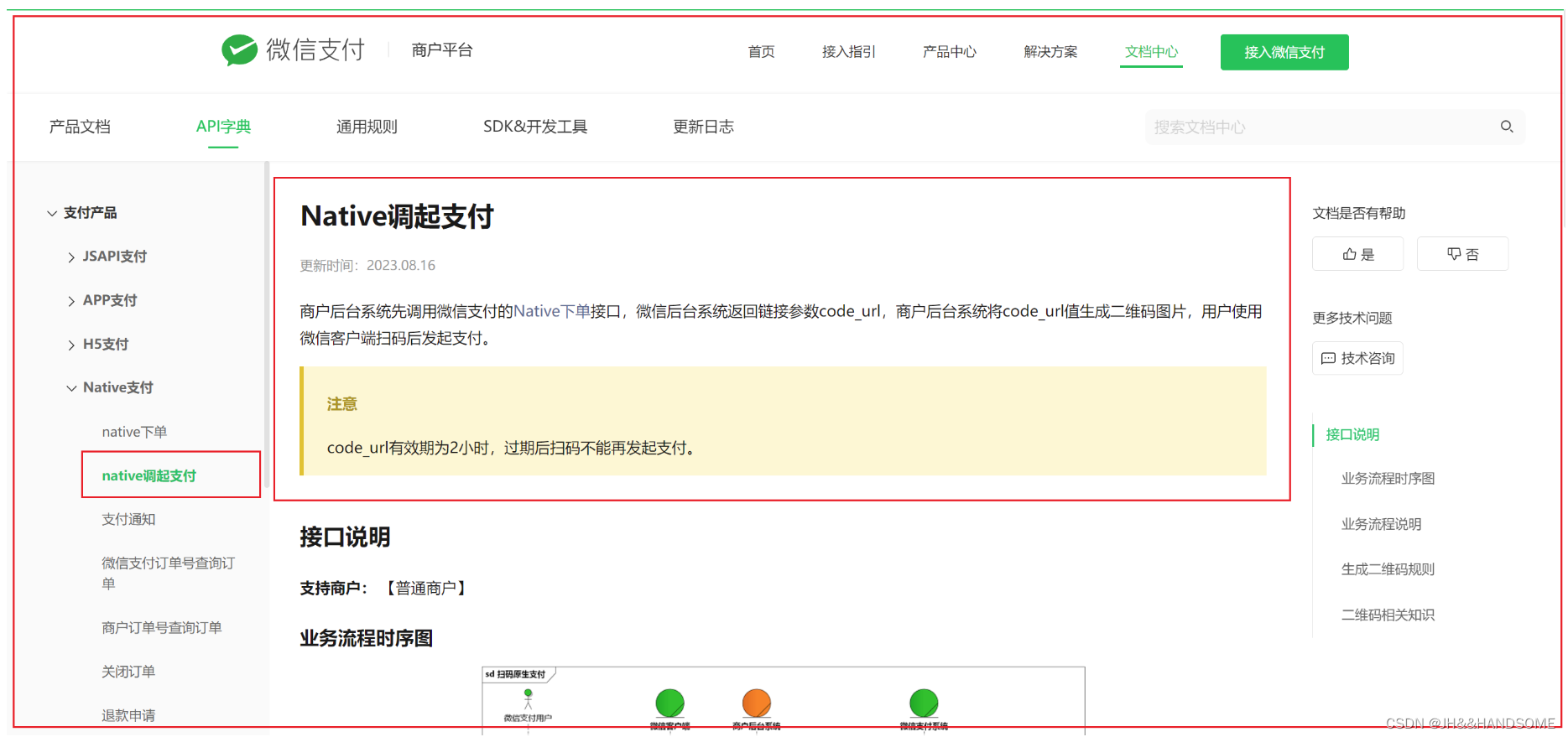Click the thumbs-up 是 button
This screenshot has height=737, width=1568.
pyautogui.click(x=1357, y=254)
